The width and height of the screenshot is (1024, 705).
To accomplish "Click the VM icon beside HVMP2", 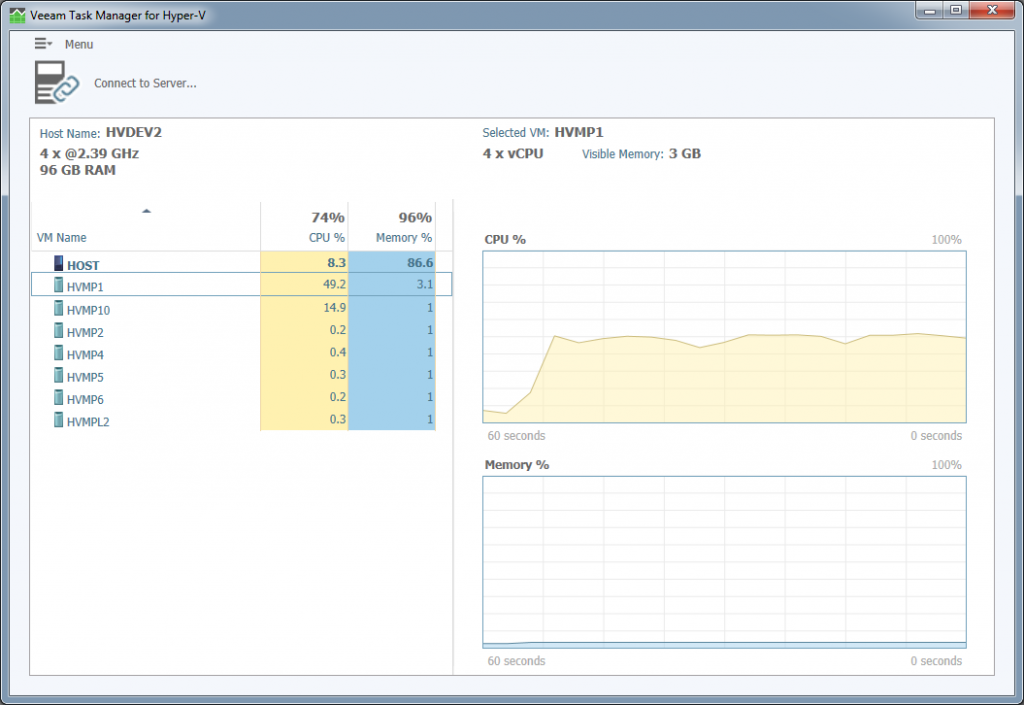I will click(x=57, y=331).
